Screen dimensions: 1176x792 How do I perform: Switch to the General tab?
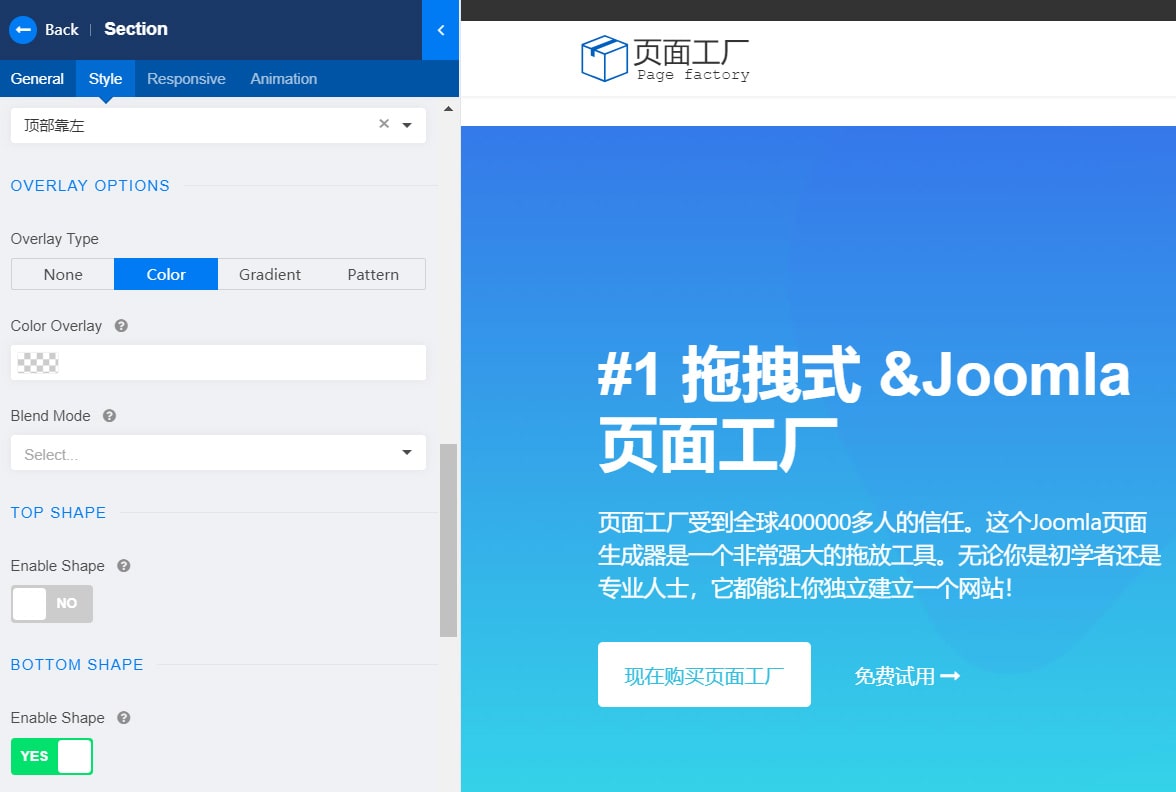(x=38, y=79)
